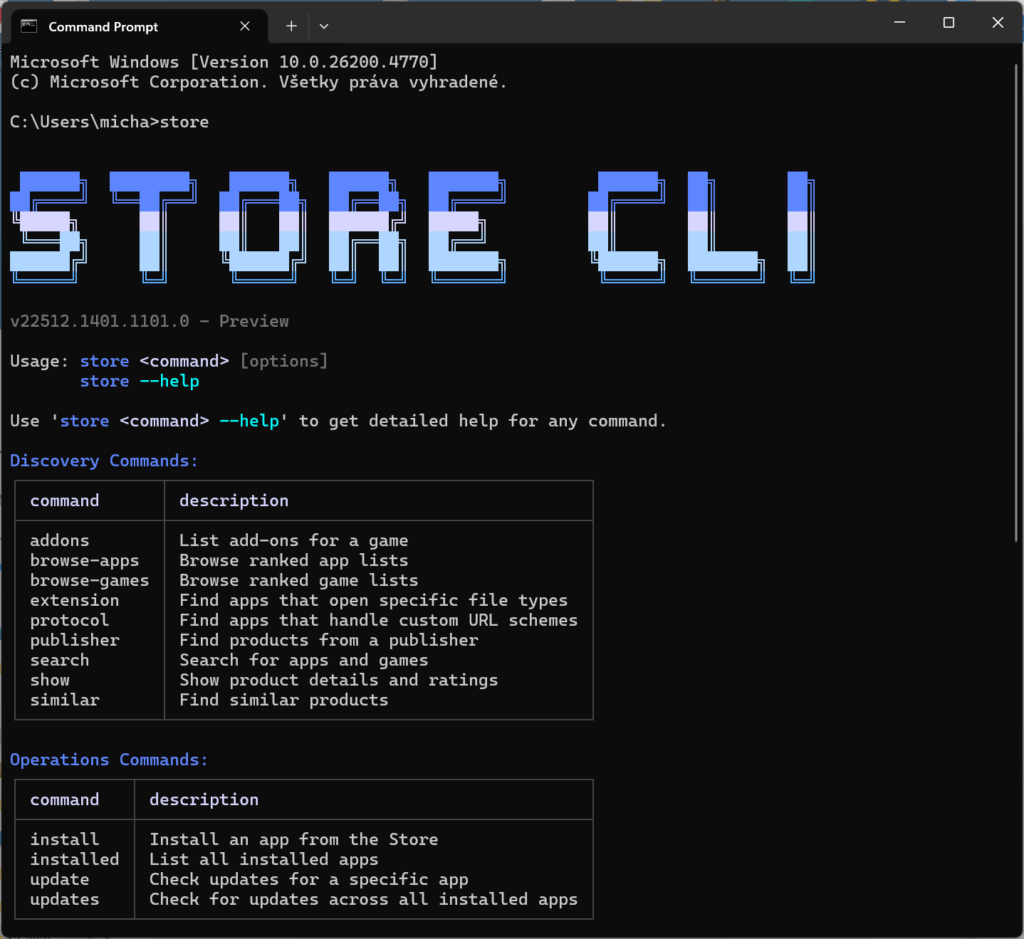Click the prompt line 'C:\Users\micha>store'
The width and height of the screenshot is (1024, 939).
coord(110,121)
